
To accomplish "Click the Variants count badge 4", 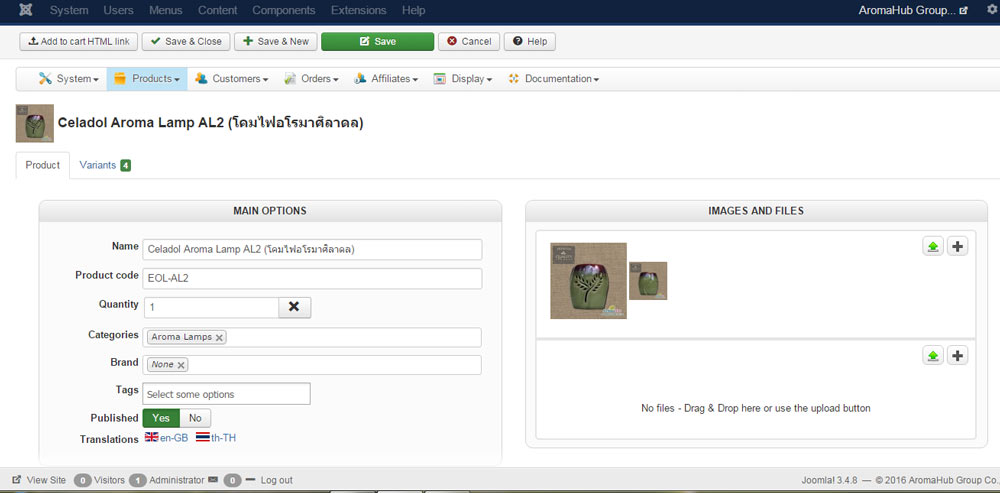I will pos(126,166).
